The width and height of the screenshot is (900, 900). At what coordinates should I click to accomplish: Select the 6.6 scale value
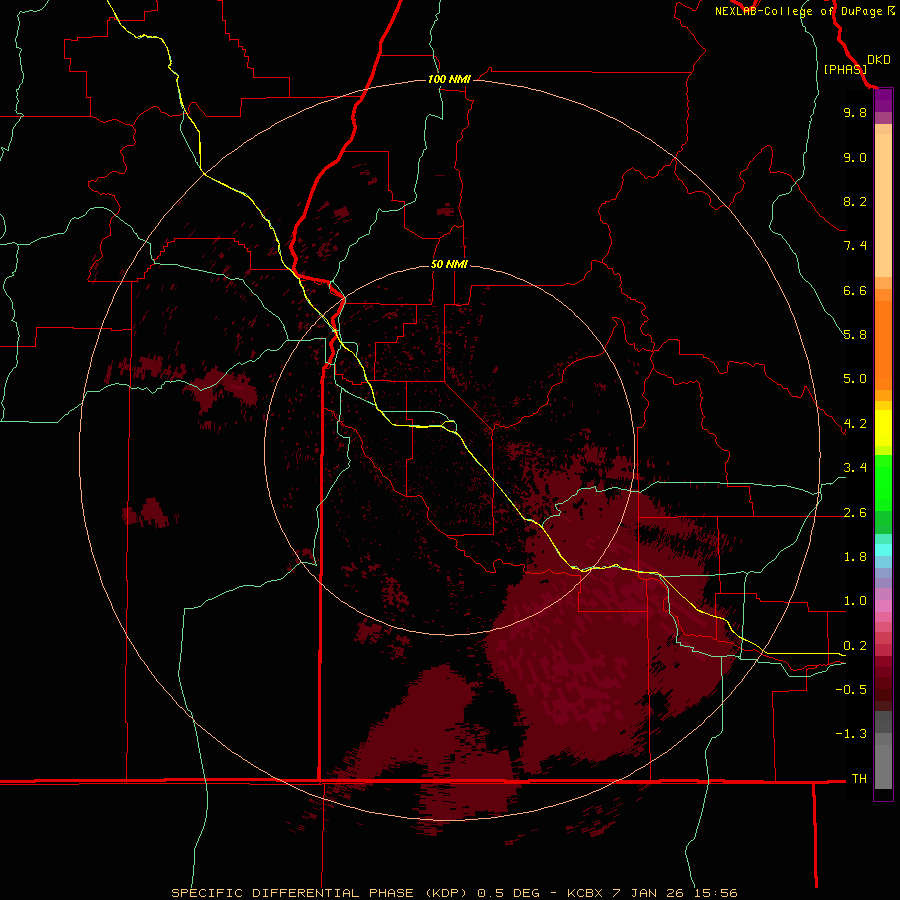[855, 290]
